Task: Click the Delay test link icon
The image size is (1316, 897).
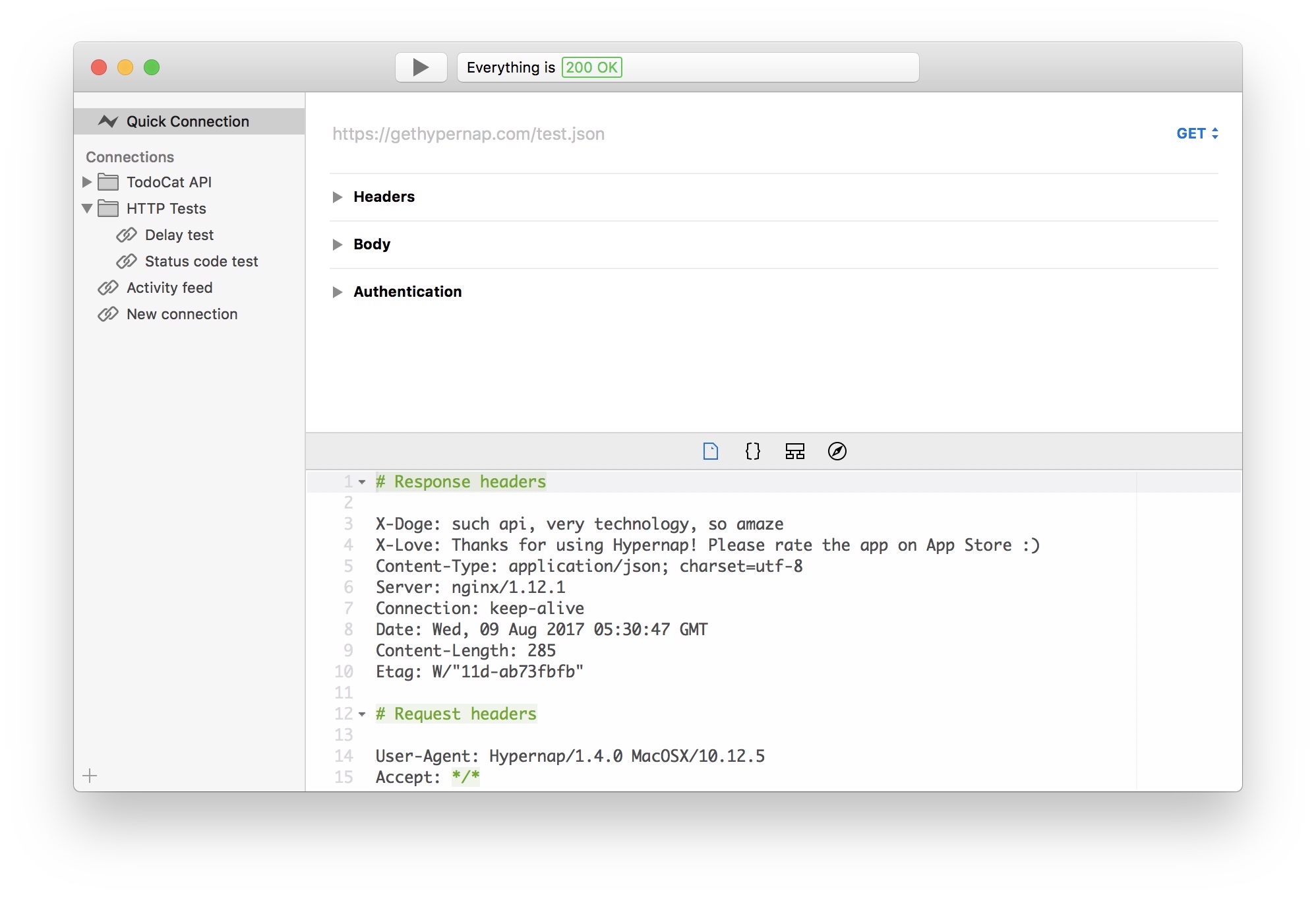Action: coord(127,235)
